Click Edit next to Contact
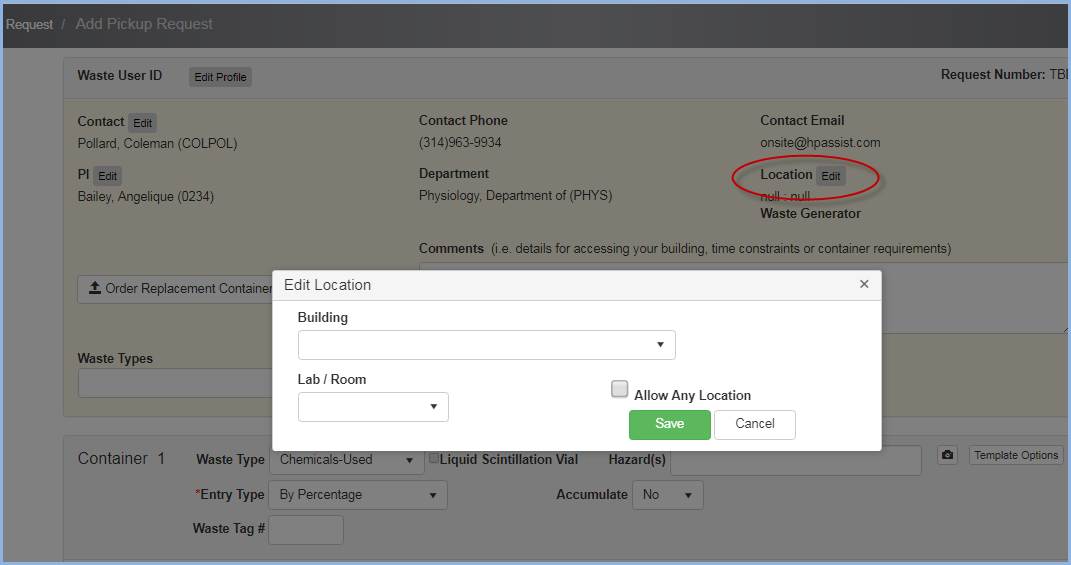Screen dimensions: 1071x565 click(143, 123)
